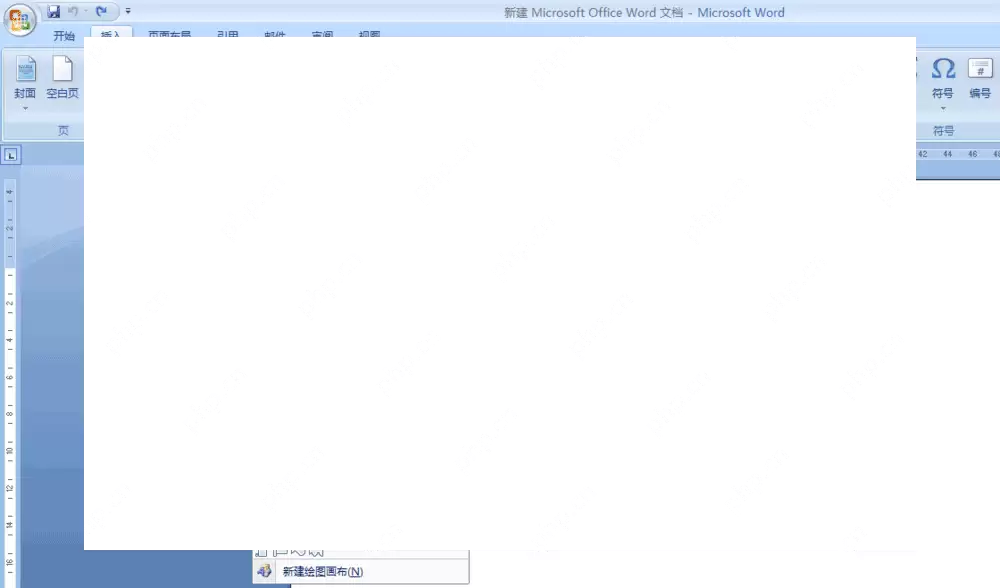Open the 引用 ribbon tab
Image resolution: width=1000 pixels, height=588 pixels.
click(x=229, y=34)
